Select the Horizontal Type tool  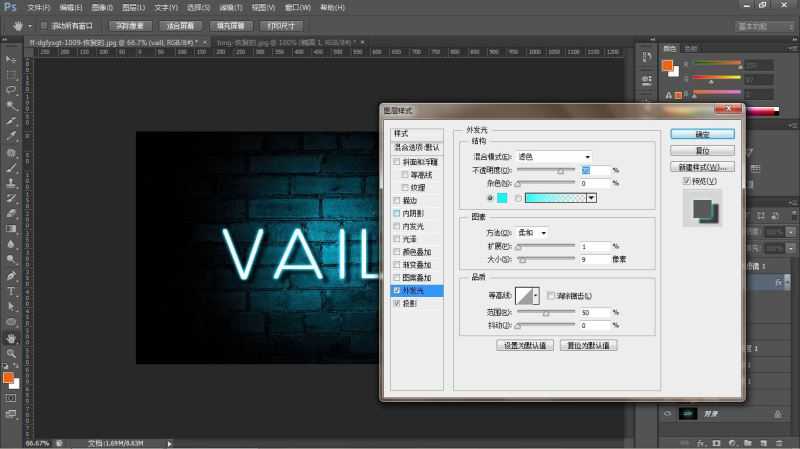(x=11, y=291)
